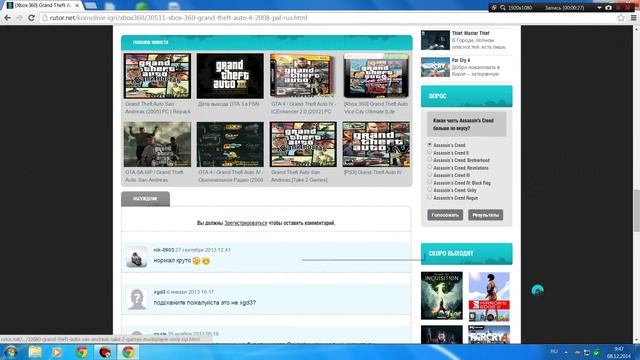Bookmark this page with the star icon
640x360 pixels.
621,18
